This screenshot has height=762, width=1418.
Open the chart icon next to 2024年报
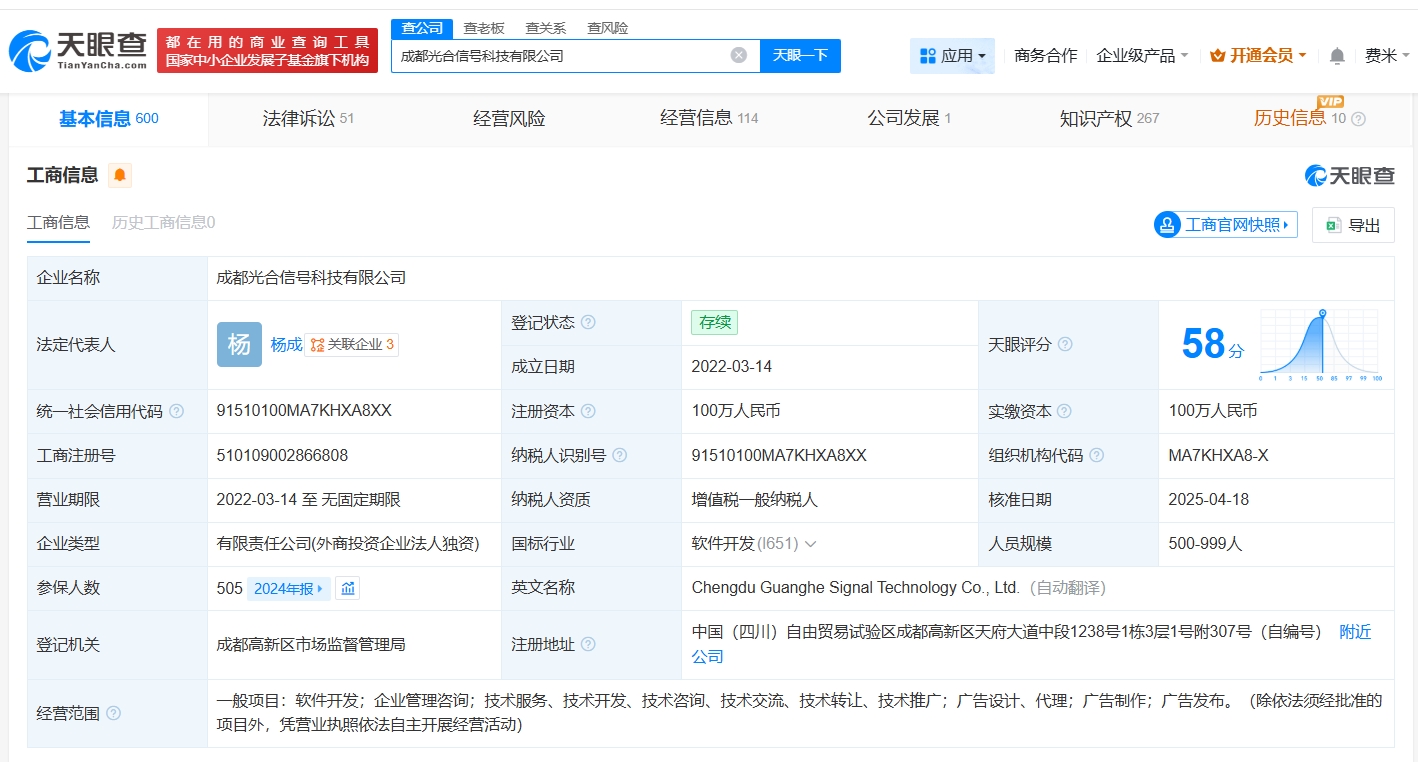pyautogui.click(x=347, y=588)
